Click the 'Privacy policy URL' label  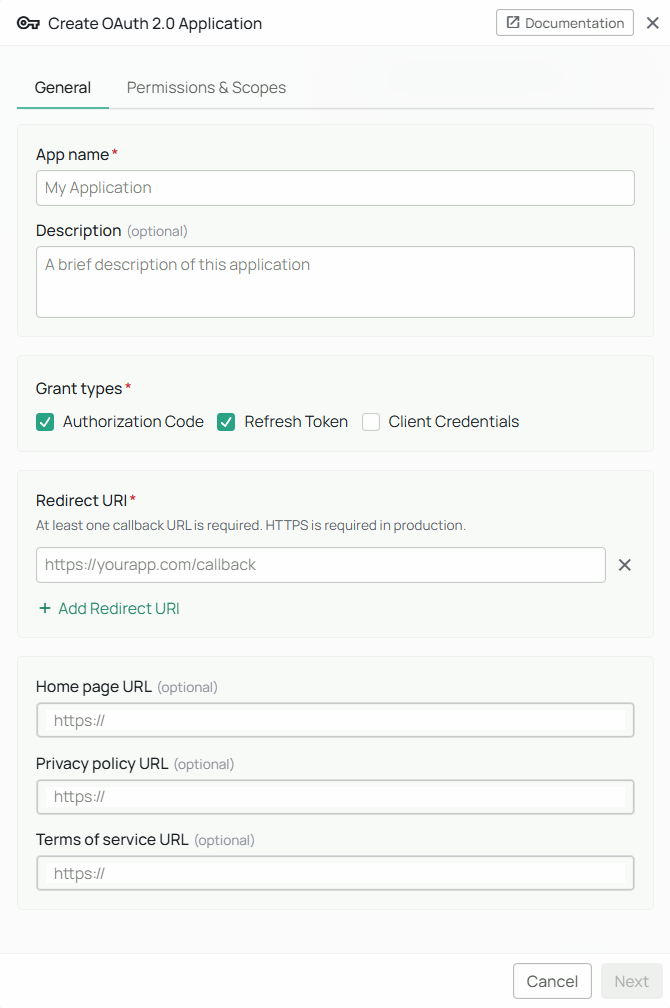[x=102, y=763]
